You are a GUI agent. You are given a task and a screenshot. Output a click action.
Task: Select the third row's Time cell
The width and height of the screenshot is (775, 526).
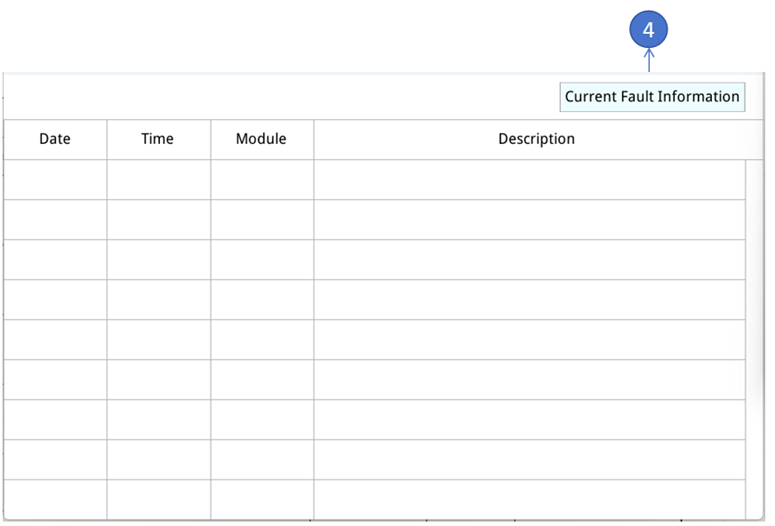click(158, 260)
